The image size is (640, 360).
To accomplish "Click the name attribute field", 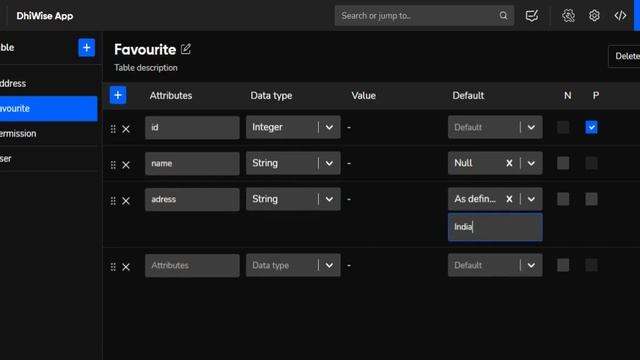I will pos(192,163).
